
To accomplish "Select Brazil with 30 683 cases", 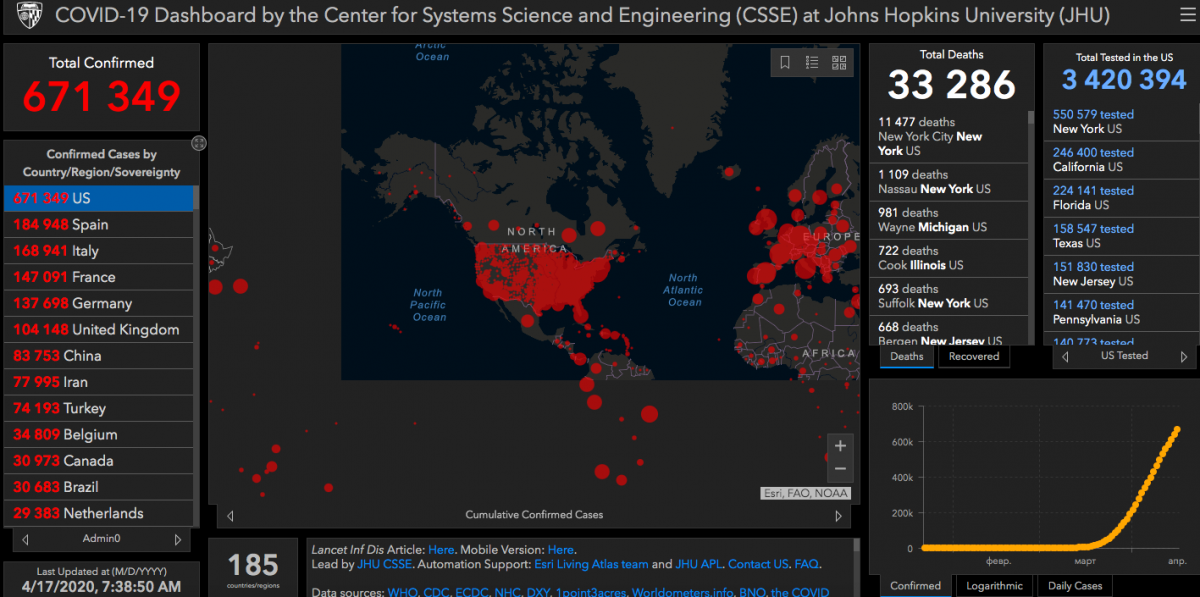I will pos(99,487).
